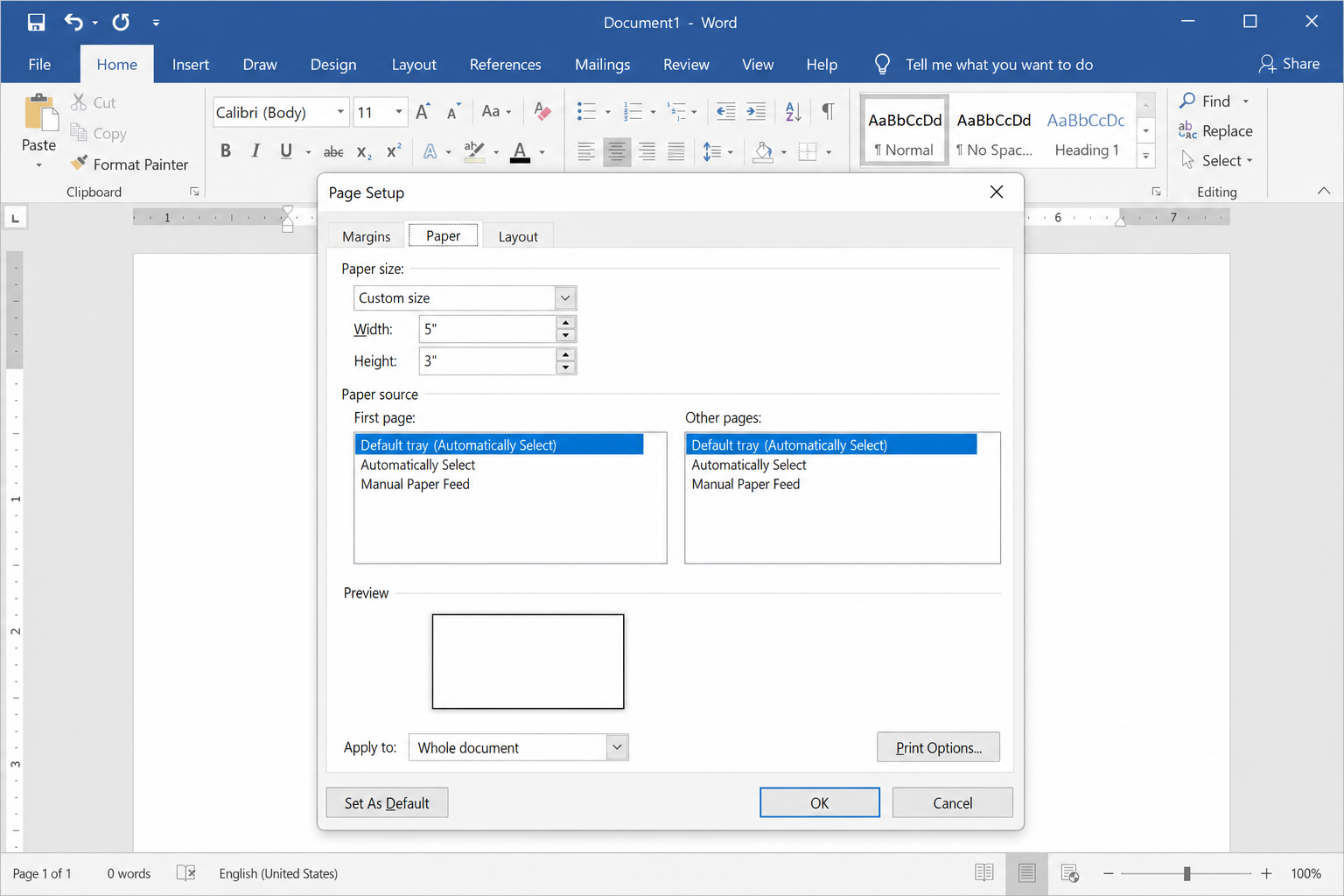Collapse the ribbon with the chevron
Viewport: 1344px width, 896px height.
(1323, 191)
